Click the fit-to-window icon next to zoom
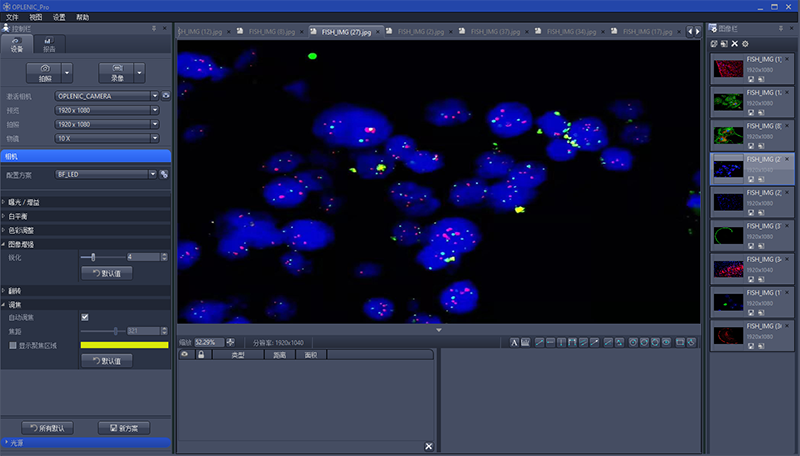Image resolution: width=800 pixels, height=456 pixels. coord(231,342)
